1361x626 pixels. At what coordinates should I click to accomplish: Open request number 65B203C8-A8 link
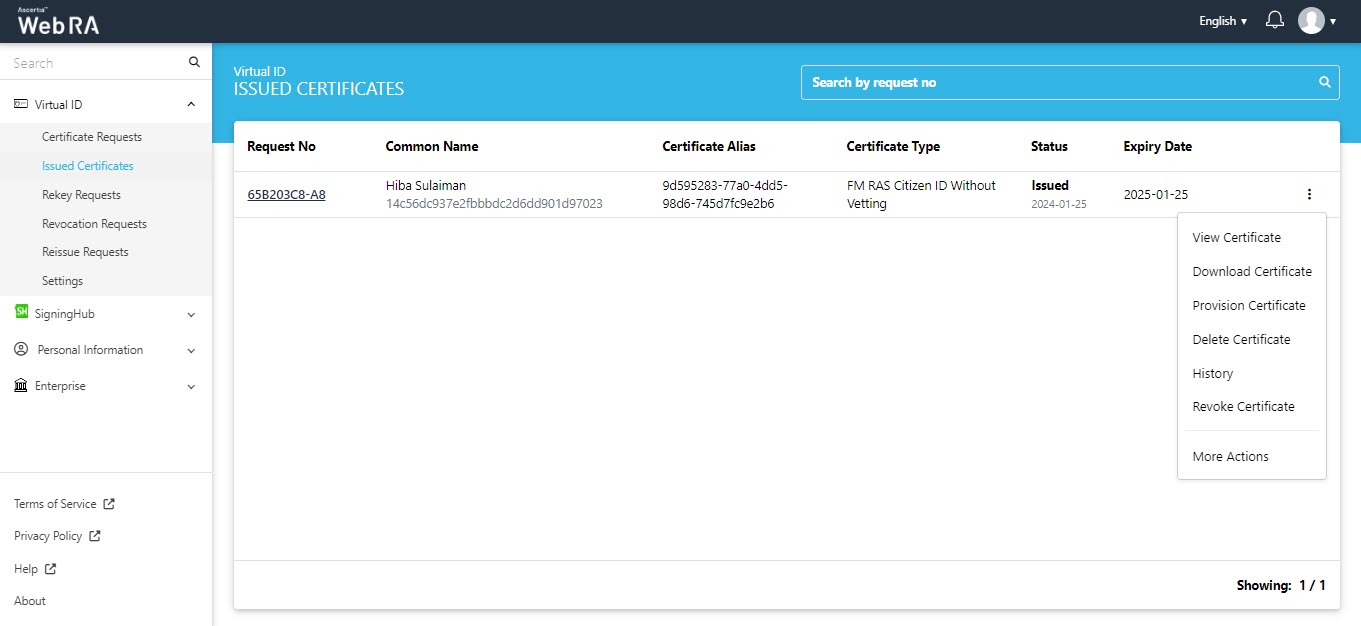(286, 195)
